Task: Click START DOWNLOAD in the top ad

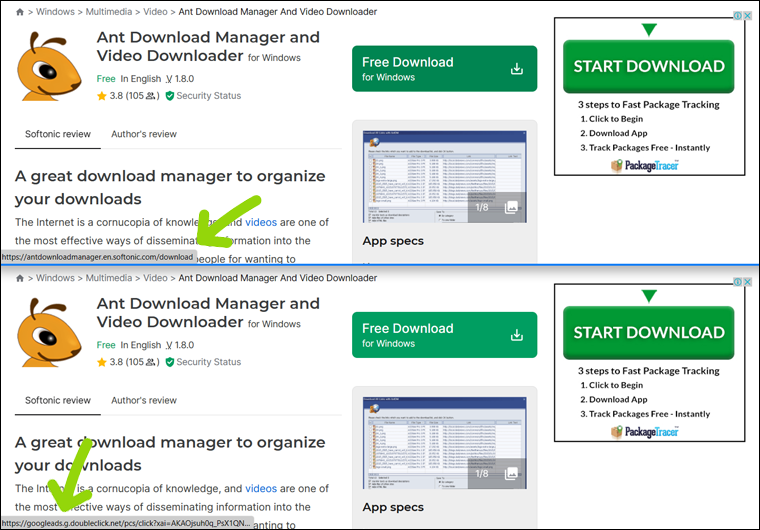Action: tap(649, 66)
